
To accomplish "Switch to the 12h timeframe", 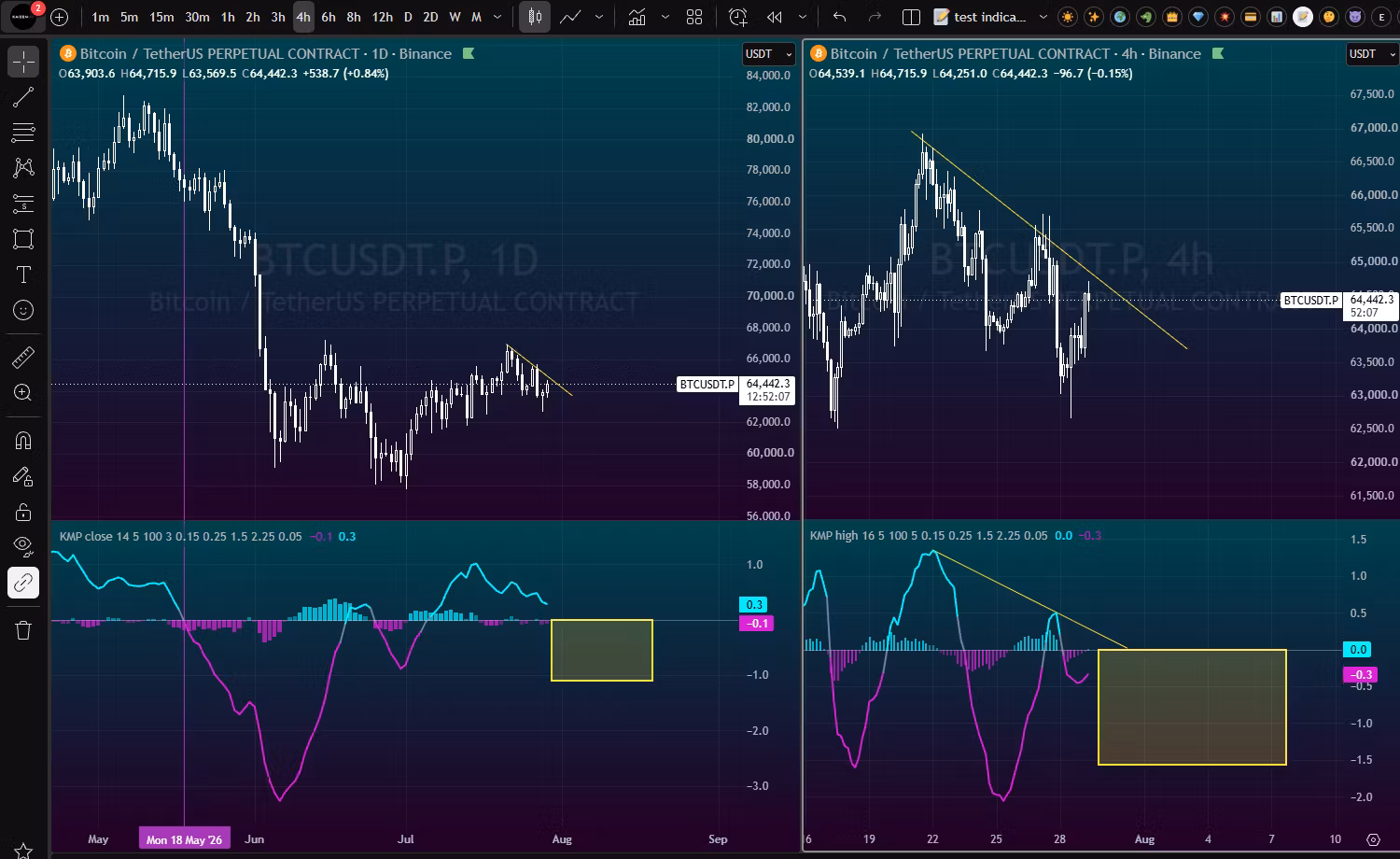I will coord(383,17).
